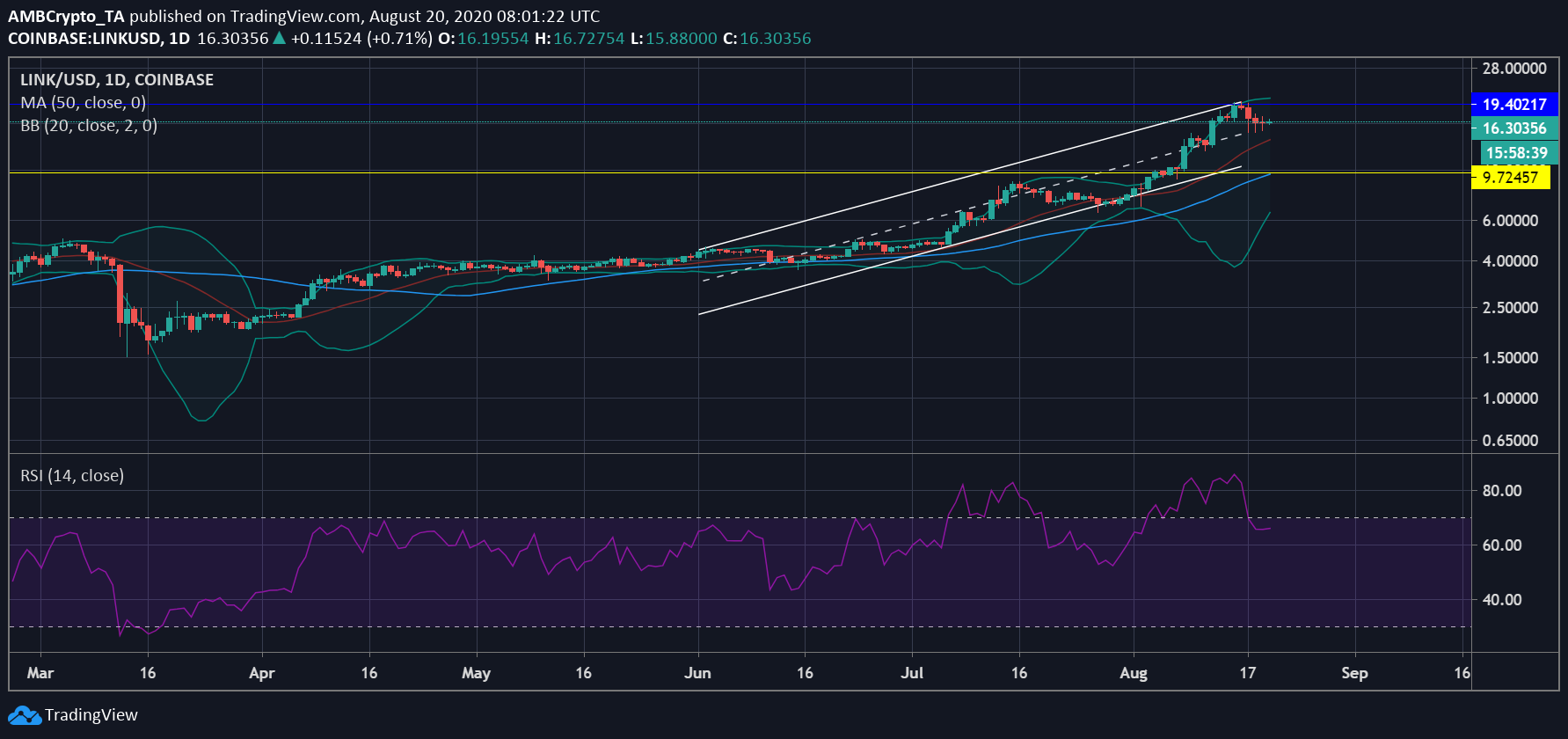Click the 80.00 RSI axis label
This screenshot has width=1568, height=739.
coord(1502,491)
